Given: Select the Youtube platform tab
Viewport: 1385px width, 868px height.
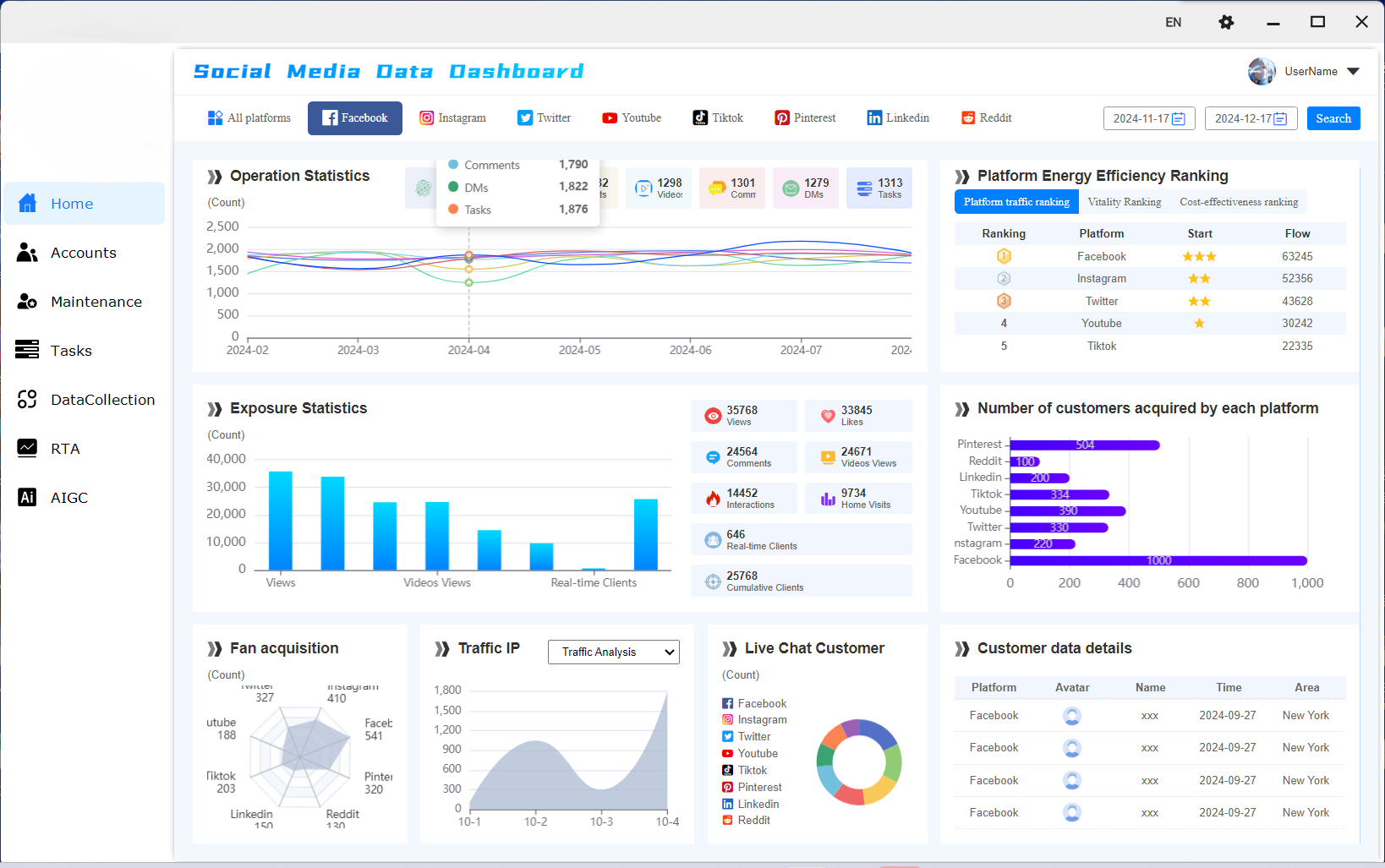Looking at the screenshot, I should click(x=632, y=118).
